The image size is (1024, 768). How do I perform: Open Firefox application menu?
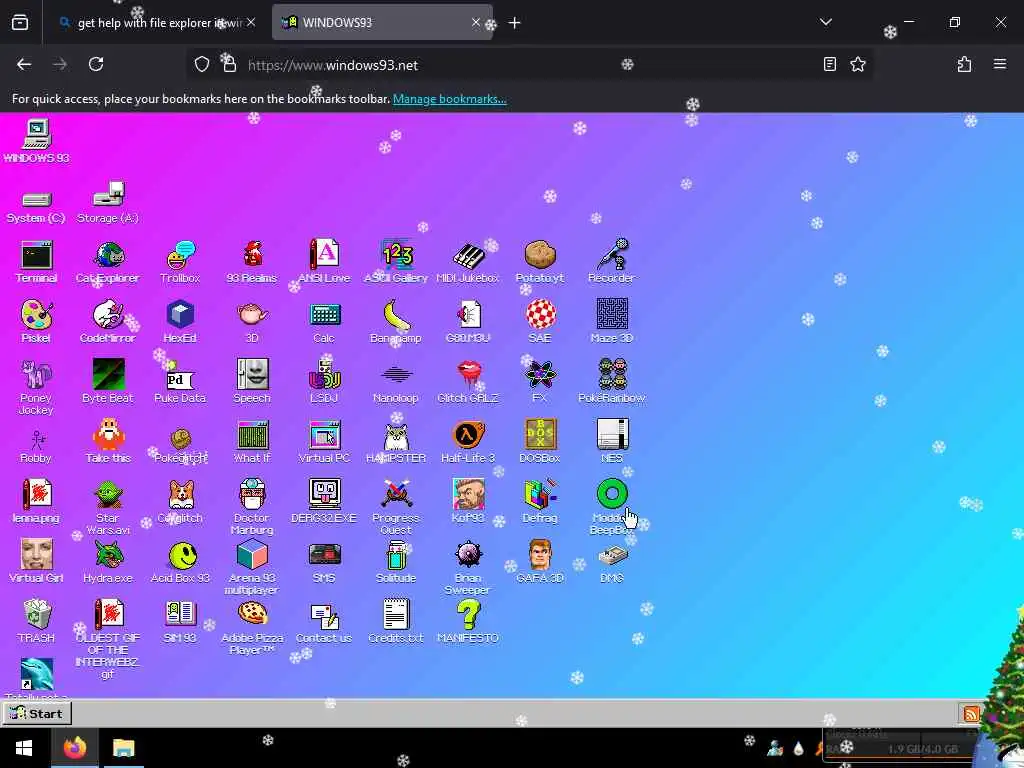999,64
